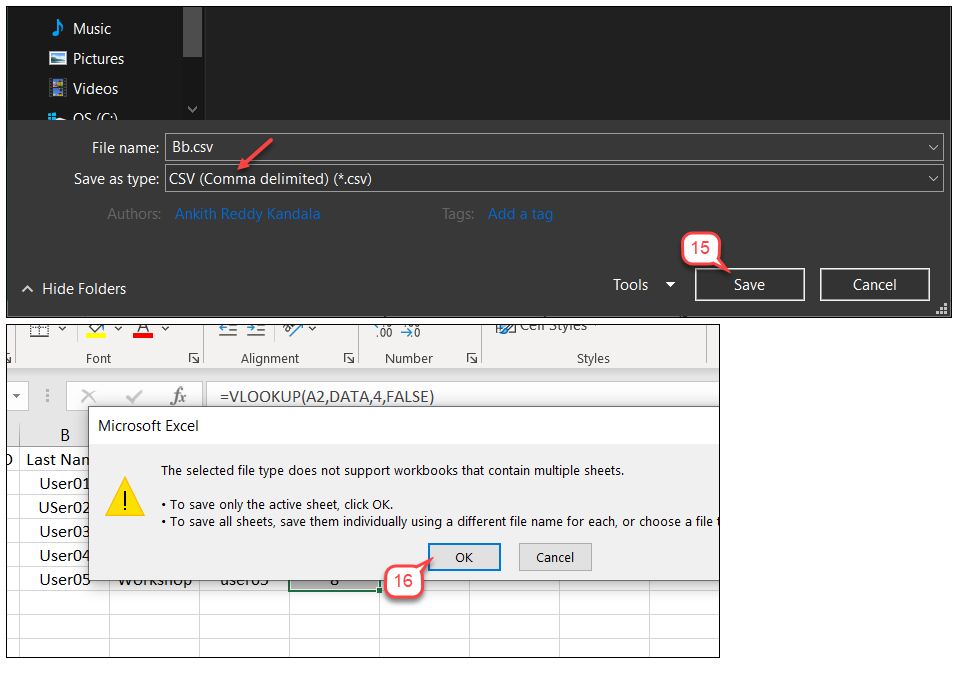Image resolution: width=967 pixels, height=678 pixels.
Task: Click the author Ankith Reddy Kandala
Action: [247, 214]
